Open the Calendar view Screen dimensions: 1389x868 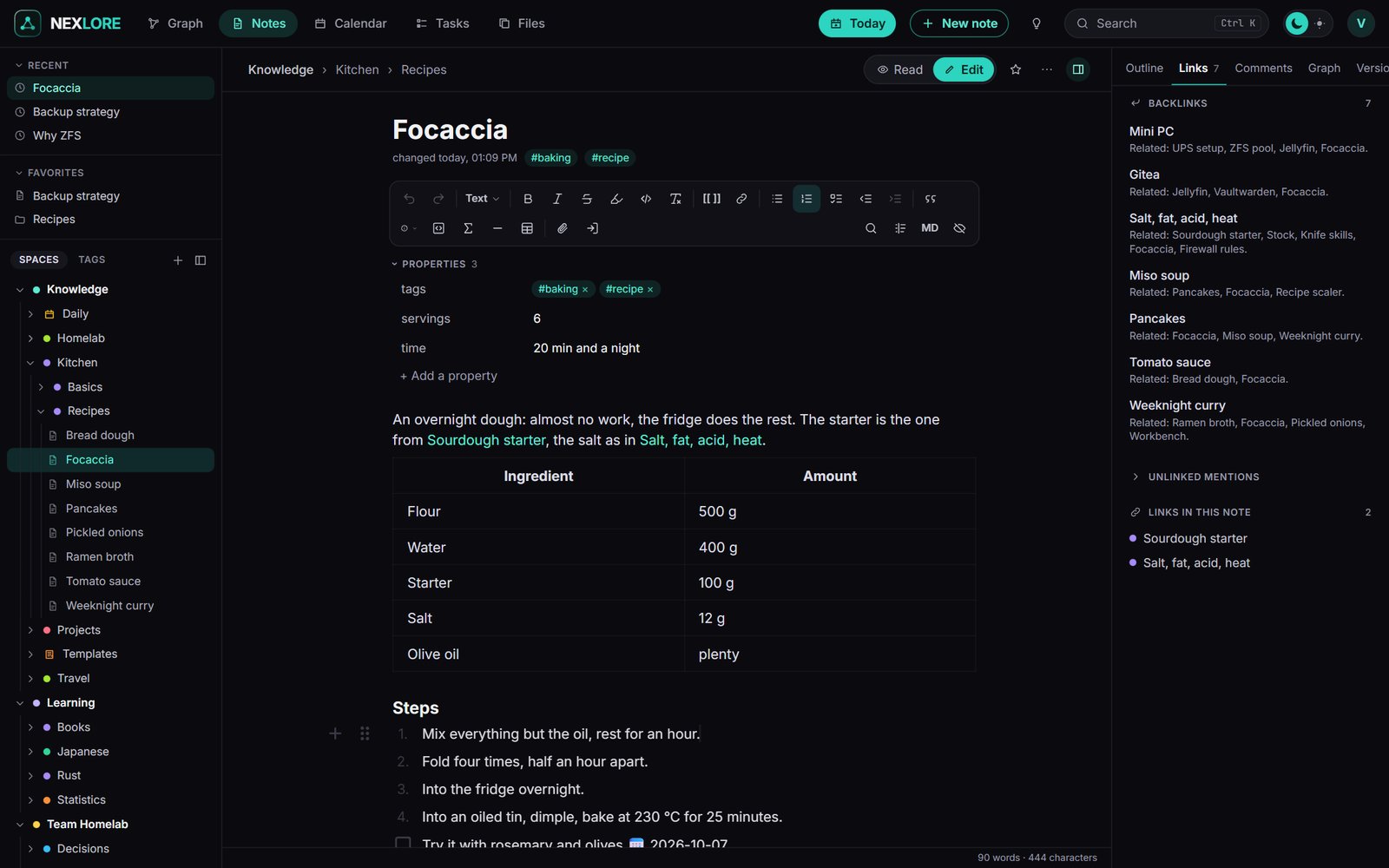point(351,23)
